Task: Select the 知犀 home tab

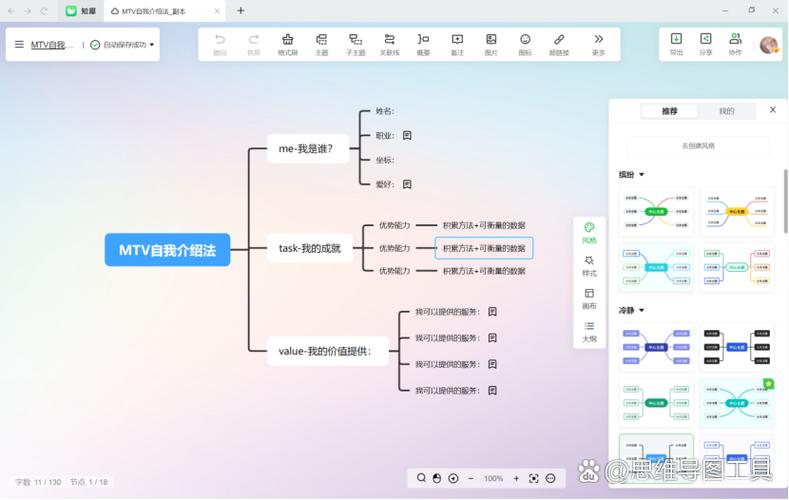Action: 81,11
